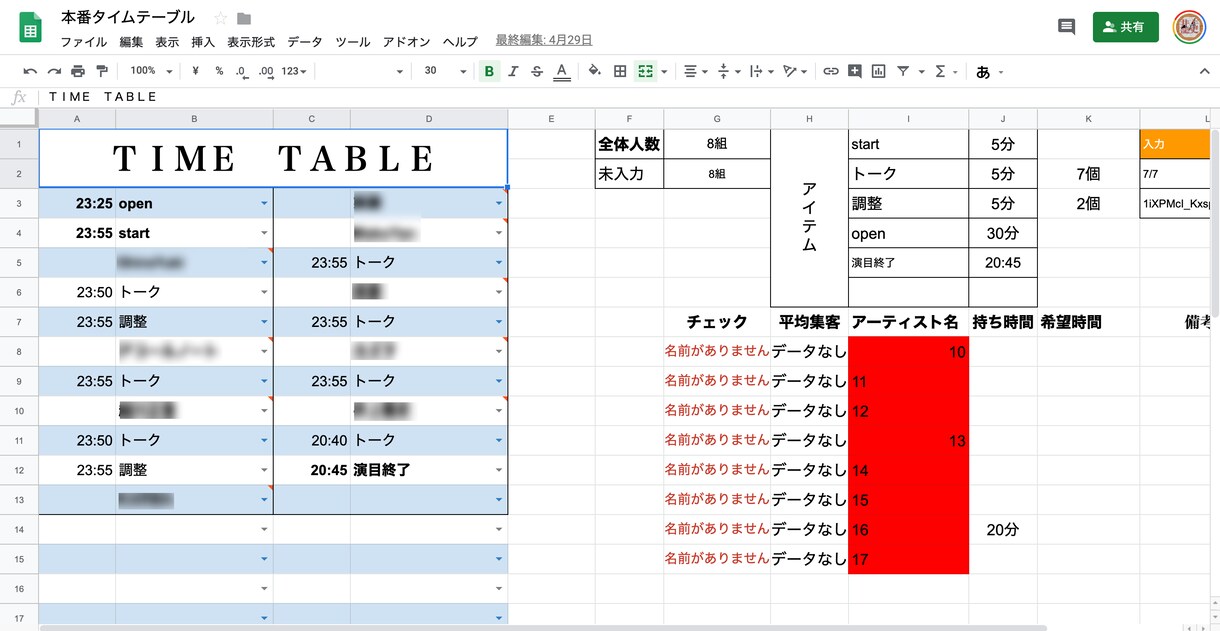1220x631 pixels.
Task: Select row 14 header
Action: (x=19, y=529)
